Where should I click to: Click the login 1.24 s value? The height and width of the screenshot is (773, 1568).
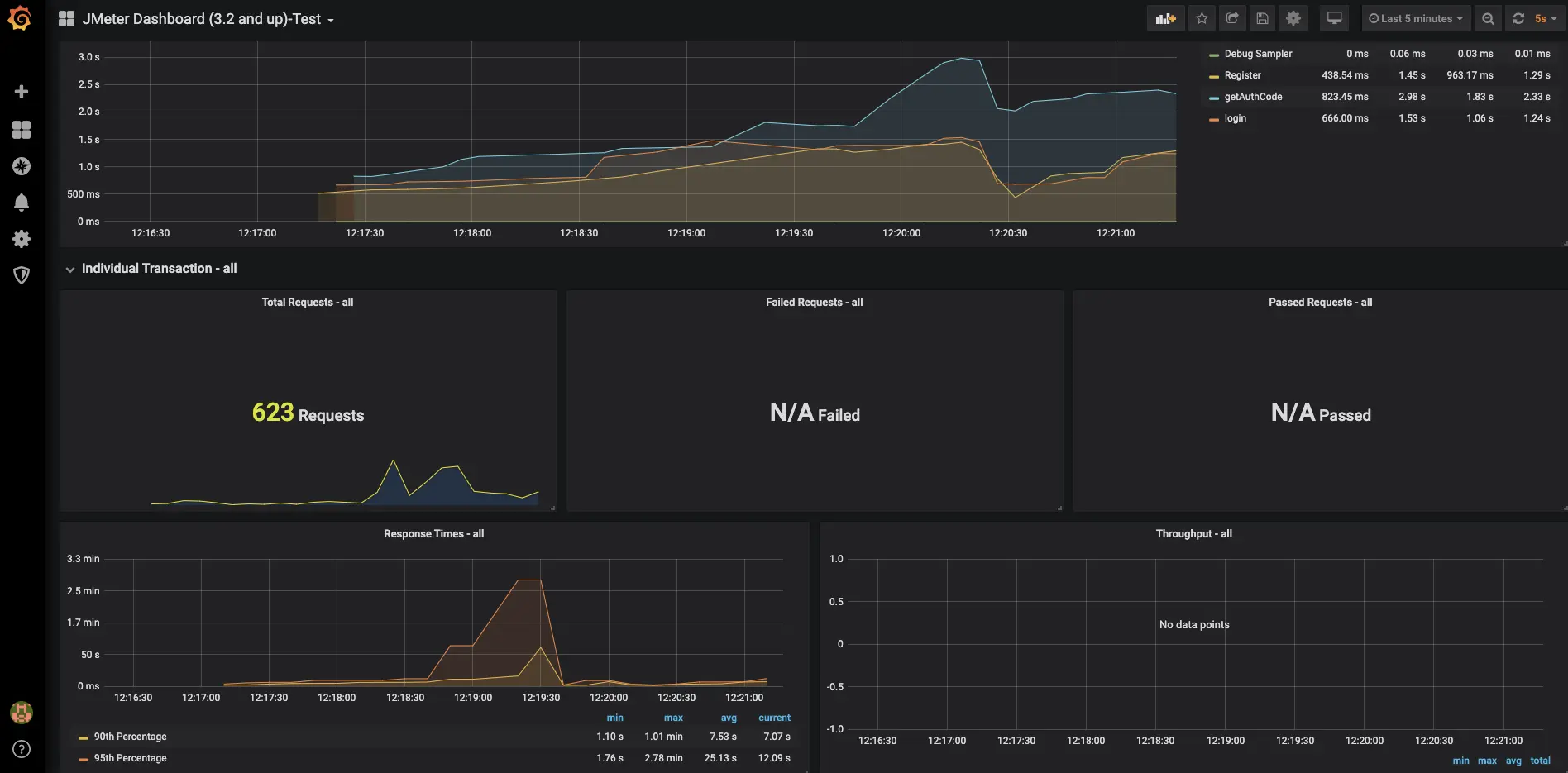[1537, 118]
